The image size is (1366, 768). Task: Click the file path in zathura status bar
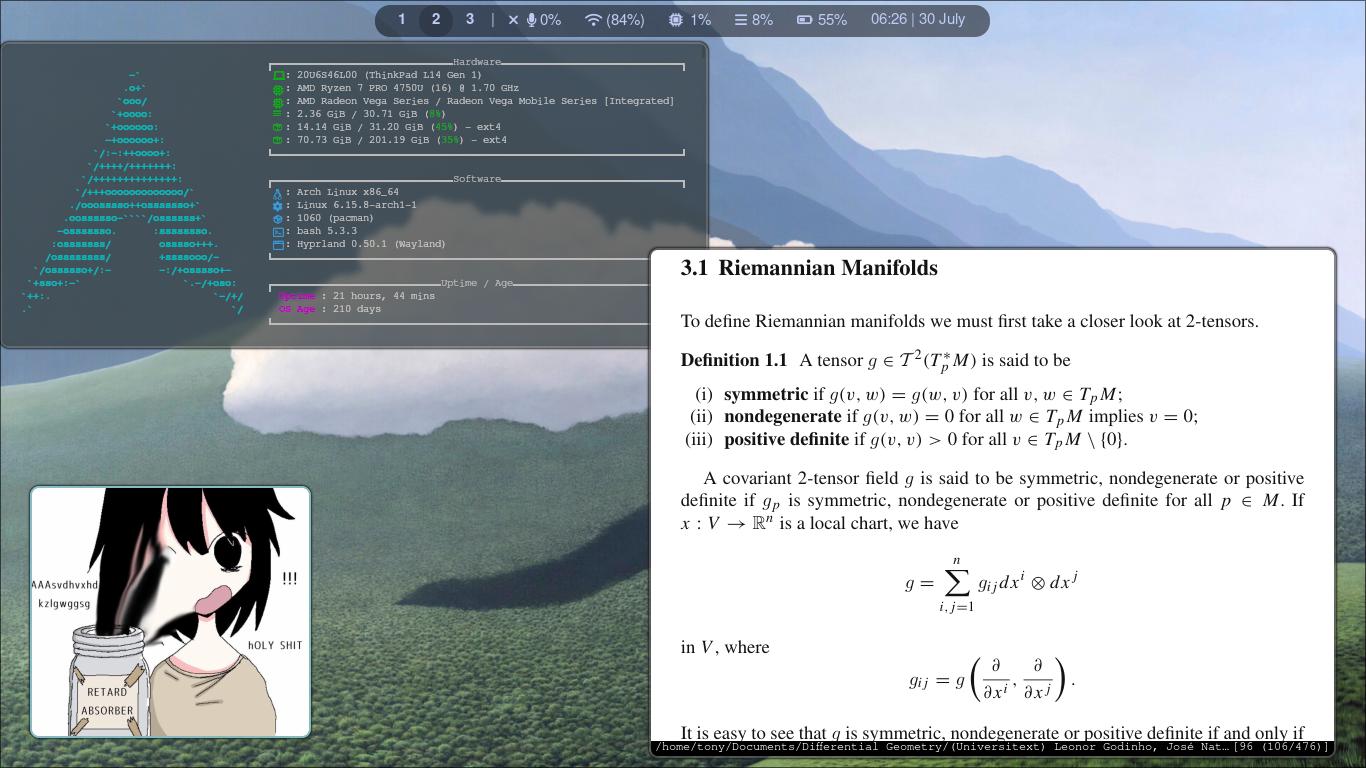pos(941,747)
